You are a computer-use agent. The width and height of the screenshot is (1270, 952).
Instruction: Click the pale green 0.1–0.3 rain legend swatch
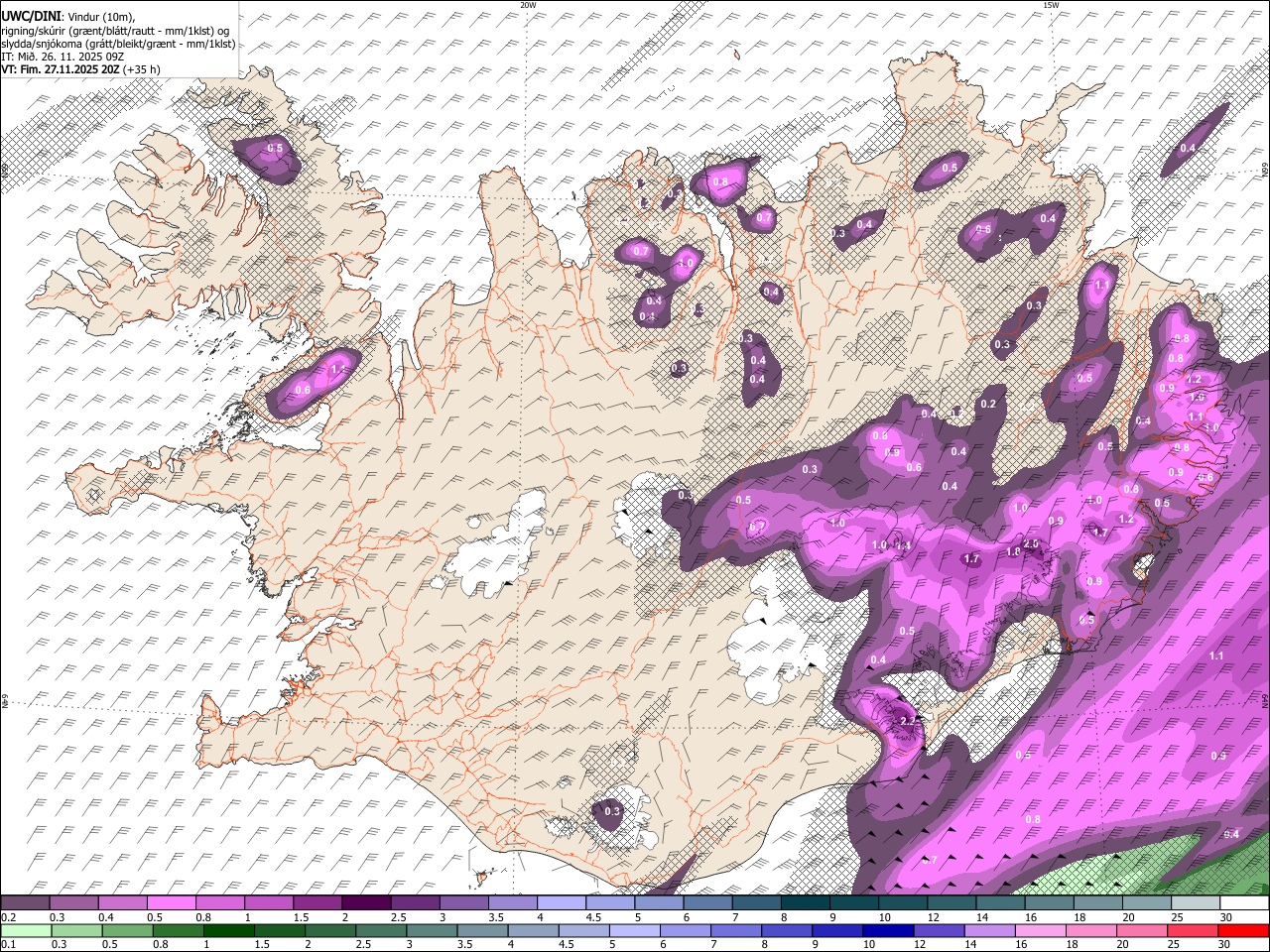[25, 930]
